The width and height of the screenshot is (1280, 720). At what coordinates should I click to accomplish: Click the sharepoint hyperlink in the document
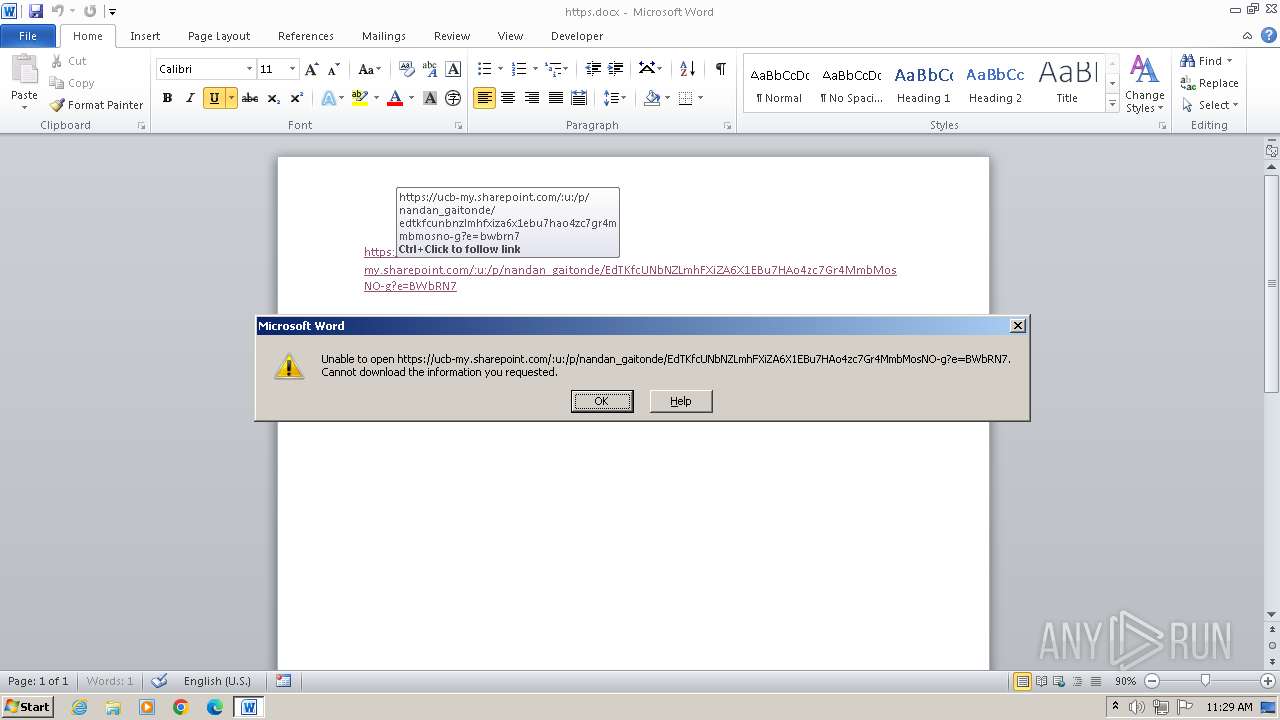pos(630,271)
